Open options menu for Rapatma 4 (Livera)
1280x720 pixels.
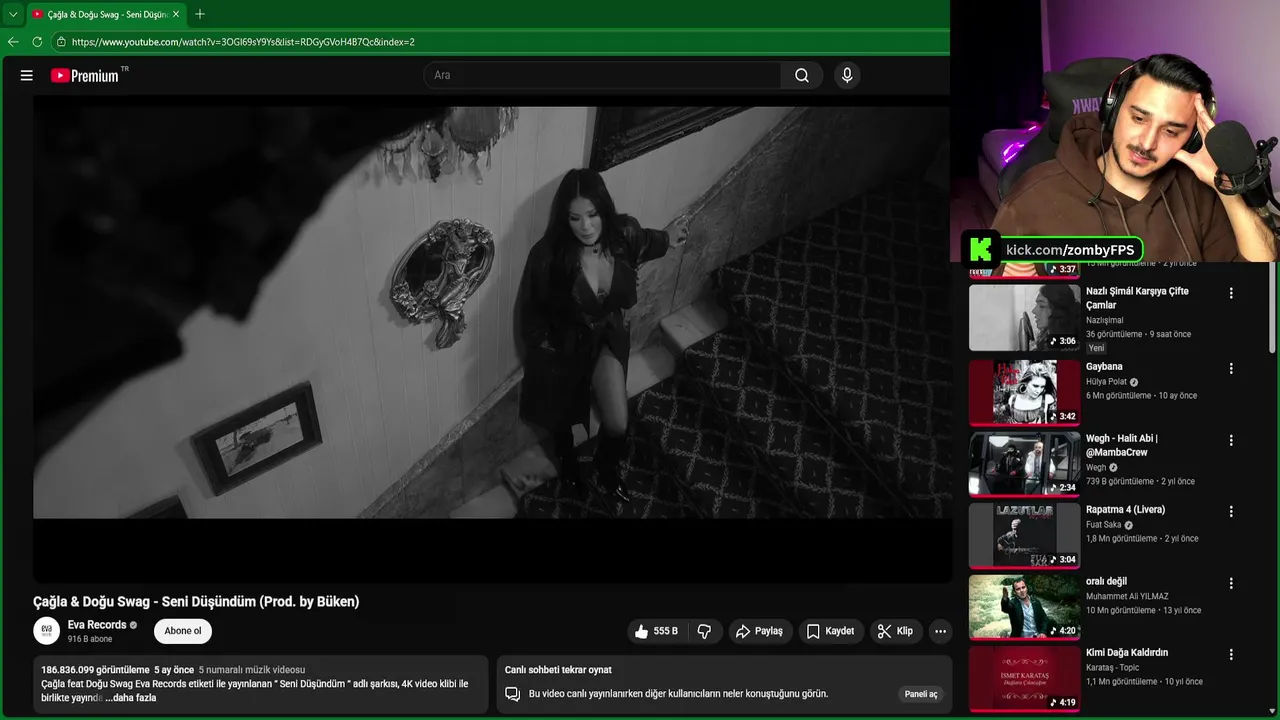(1231, 511)
